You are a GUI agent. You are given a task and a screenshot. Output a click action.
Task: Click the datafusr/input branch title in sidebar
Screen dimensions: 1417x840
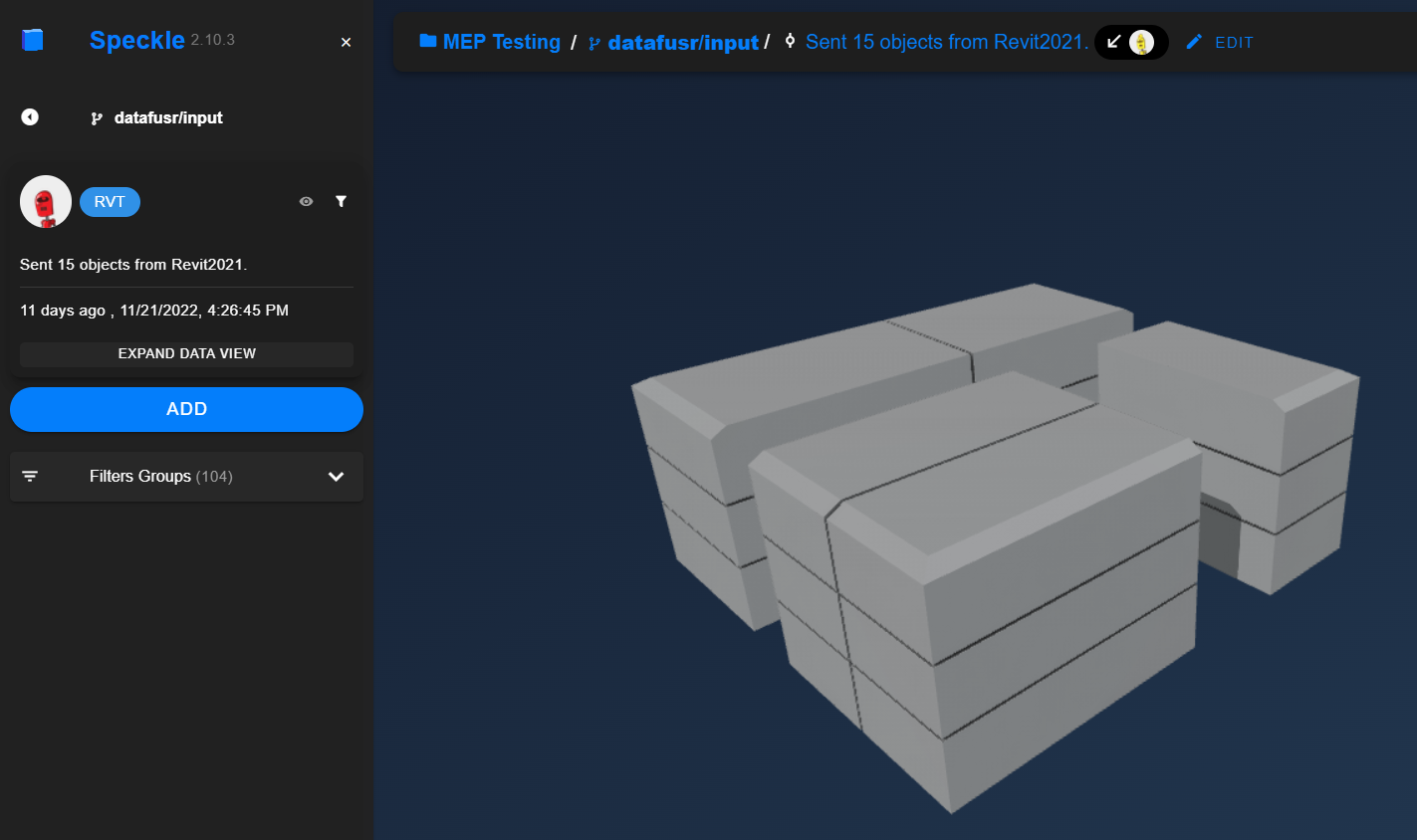(168, 117)
